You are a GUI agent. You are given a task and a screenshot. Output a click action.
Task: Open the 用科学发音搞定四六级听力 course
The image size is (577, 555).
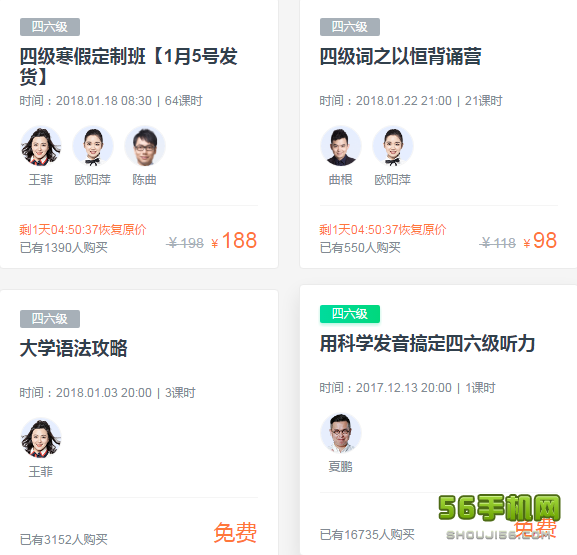(x=427, y=343)
